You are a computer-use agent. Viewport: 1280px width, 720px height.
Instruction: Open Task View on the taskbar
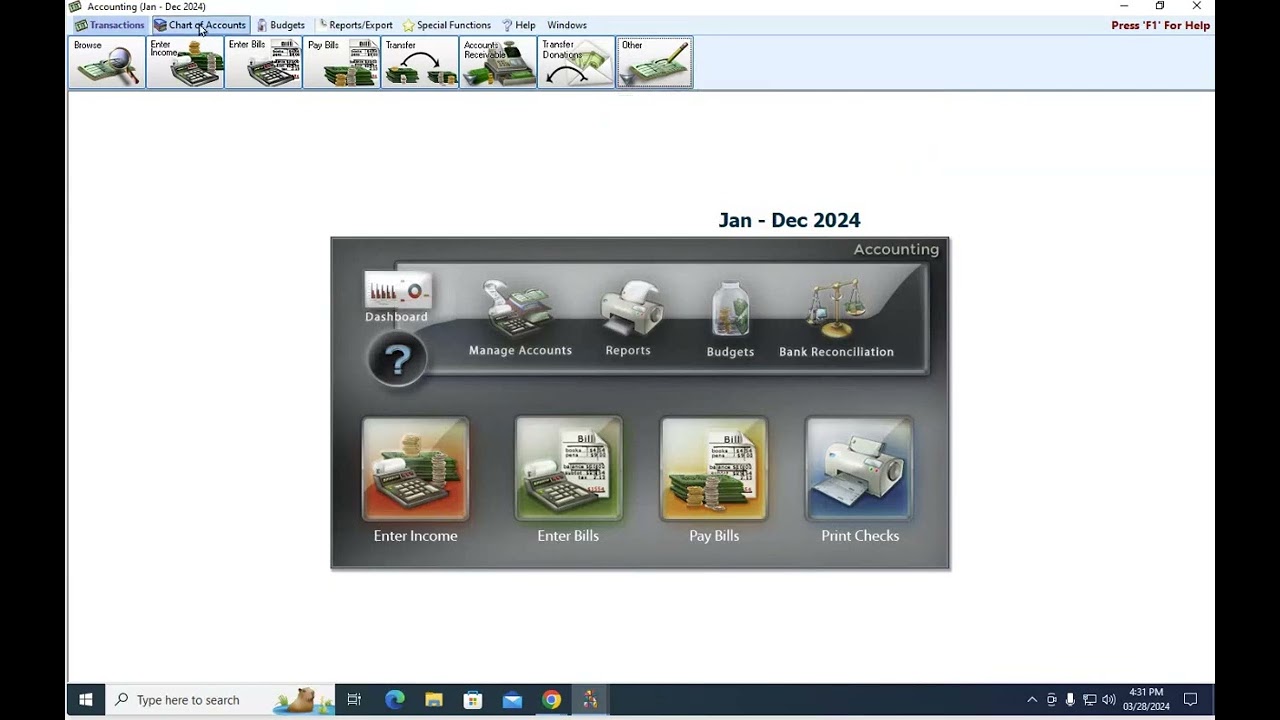click(354, 700)
